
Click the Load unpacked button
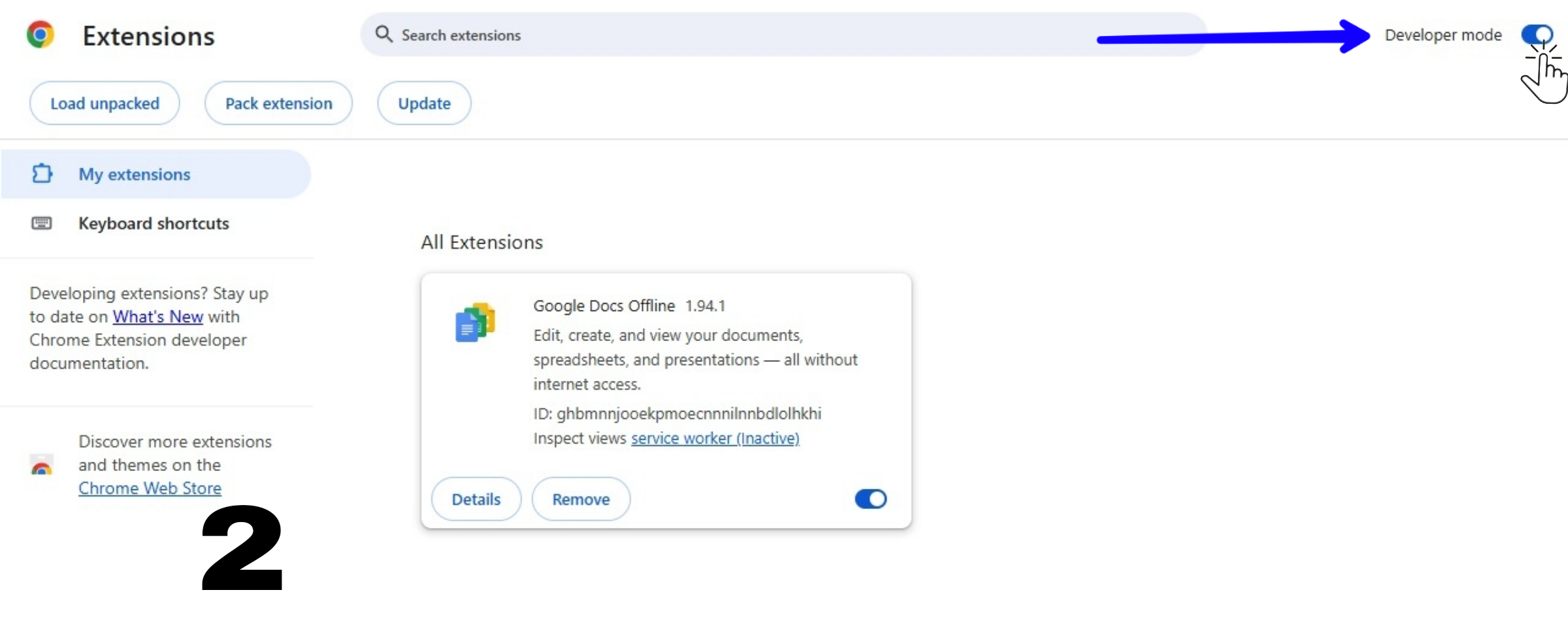click(x=105, y=103)
